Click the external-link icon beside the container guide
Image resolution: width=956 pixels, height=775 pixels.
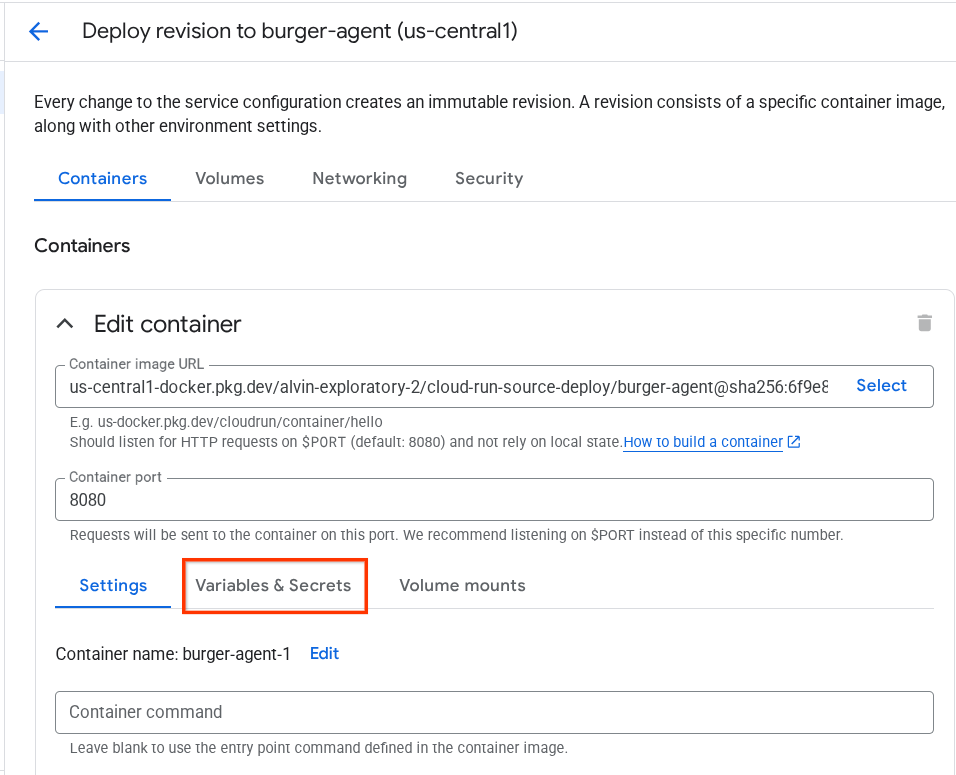[x=794, y=442]
